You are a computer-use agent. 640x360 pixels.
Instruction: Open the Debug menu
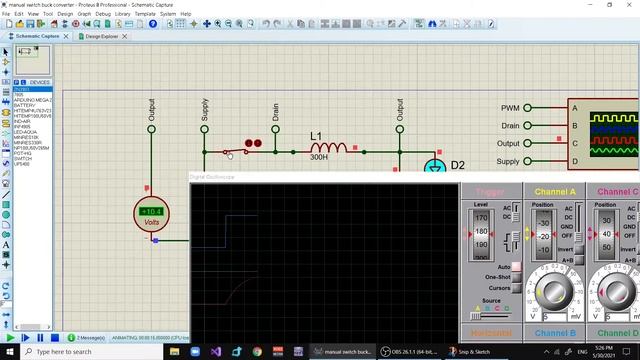[x=103, y=14]
